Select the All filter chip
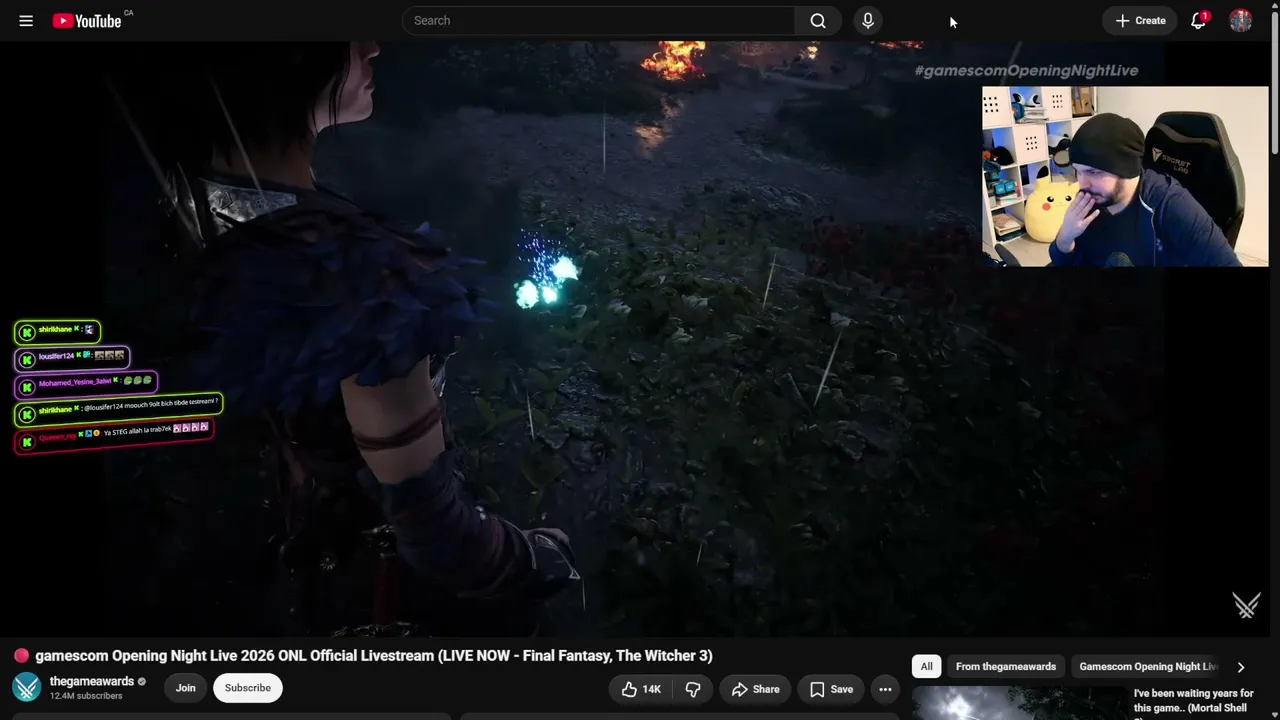The width and height of the screenshot is (1280, 720). (x=927, y=667)
